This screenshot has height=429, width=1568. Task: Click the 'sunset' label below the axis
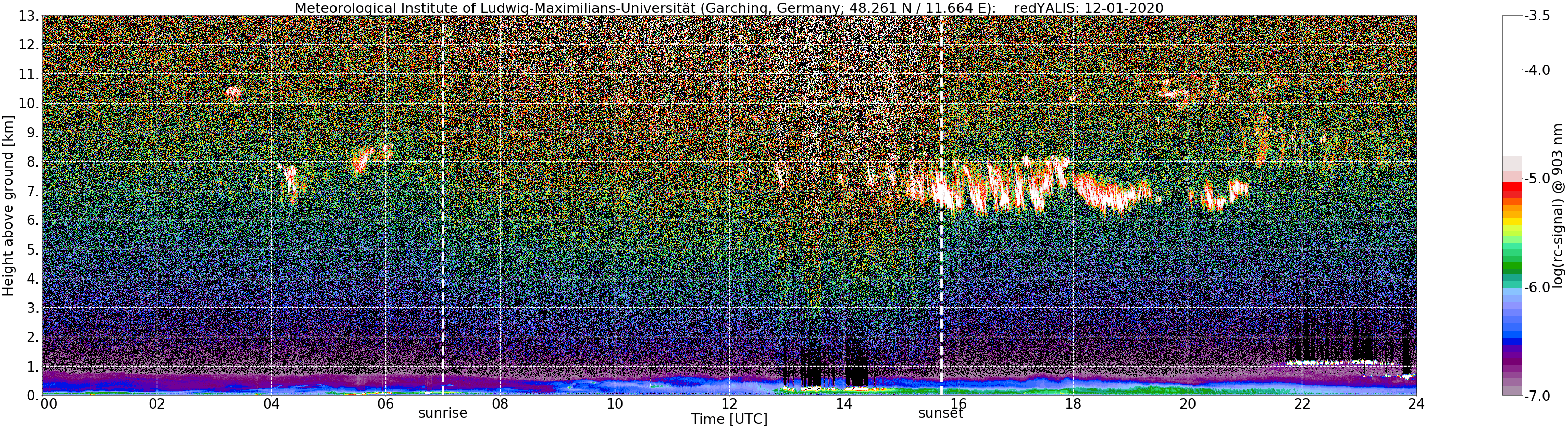tap(941, 413)
